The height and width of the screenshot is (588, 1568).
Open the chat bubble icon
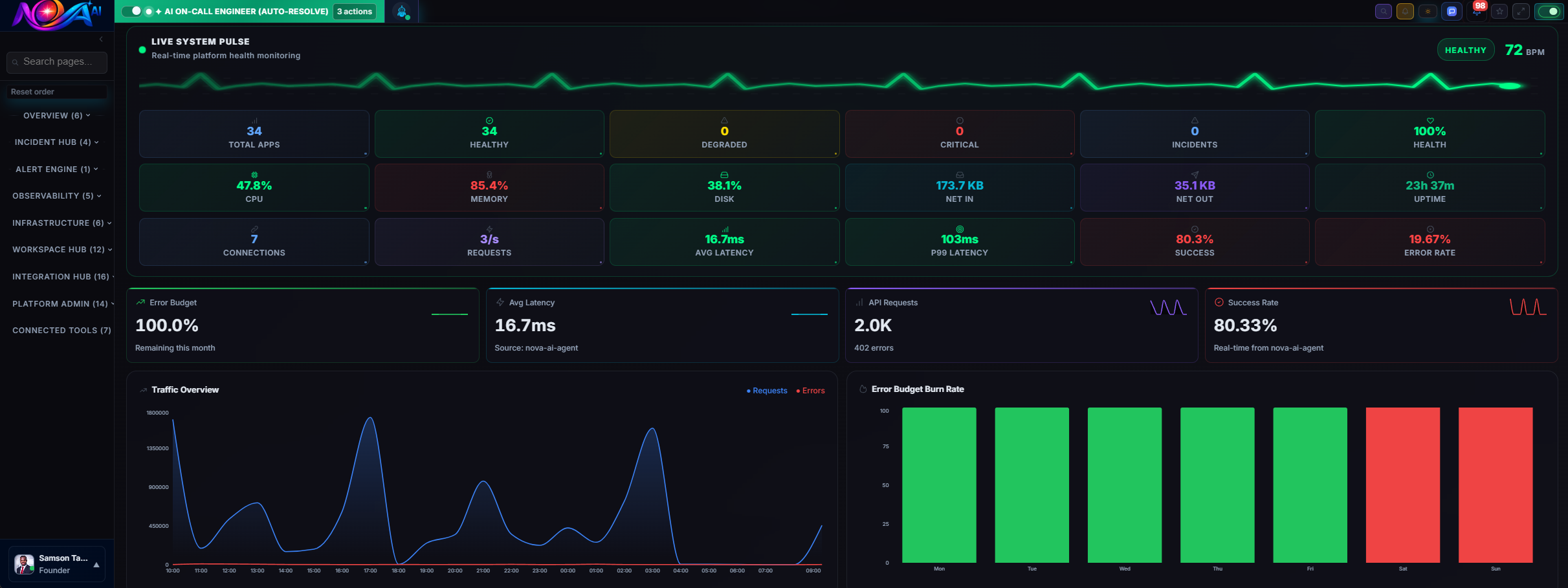(1452, 11)
